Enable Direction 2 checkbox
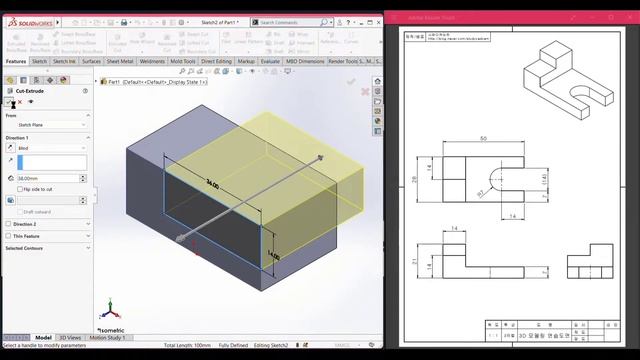This screenshot has width=640, height=360. 8,224
